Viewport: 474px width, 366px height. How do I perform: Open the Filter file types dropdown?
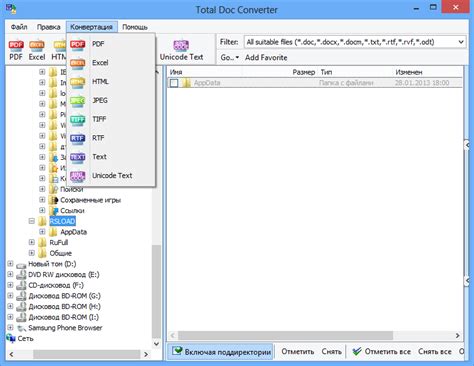461,42
